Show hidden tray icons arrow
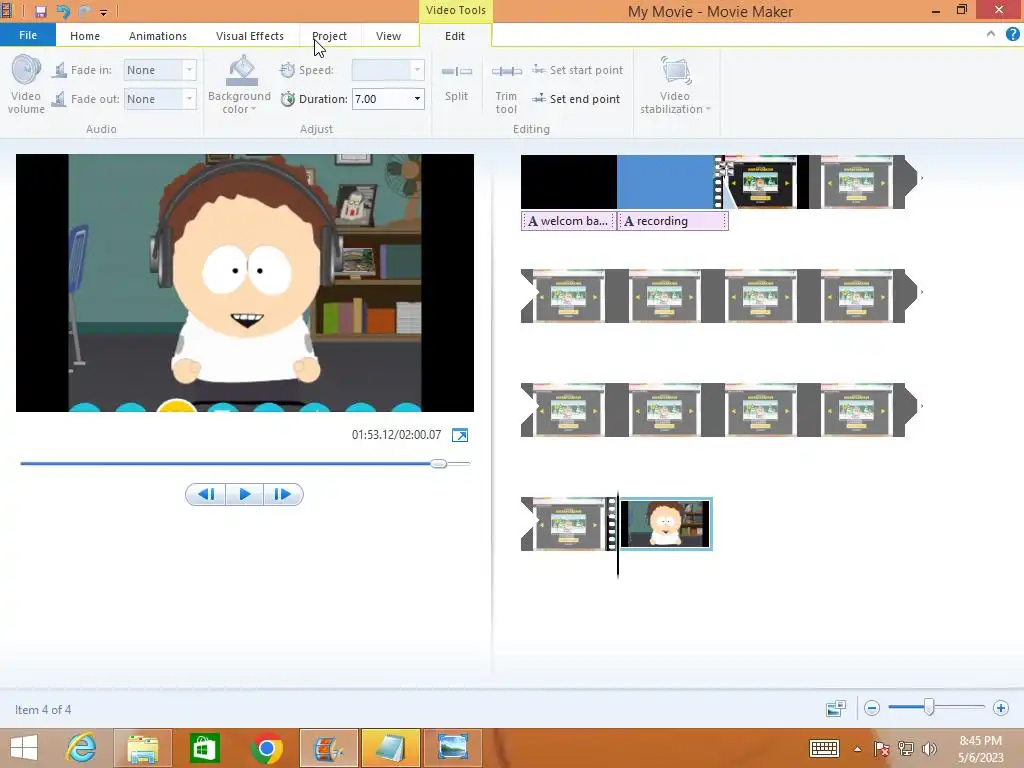The height and width of the screenshot is (768, 1024). [x=857, y=749]
